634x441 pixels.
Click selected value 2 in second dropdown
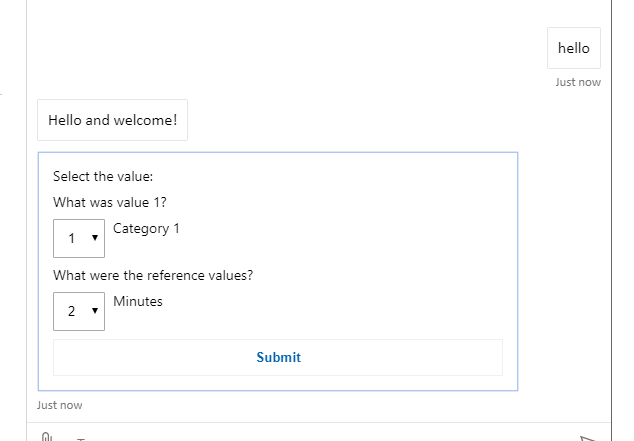[x=71, y=311]
